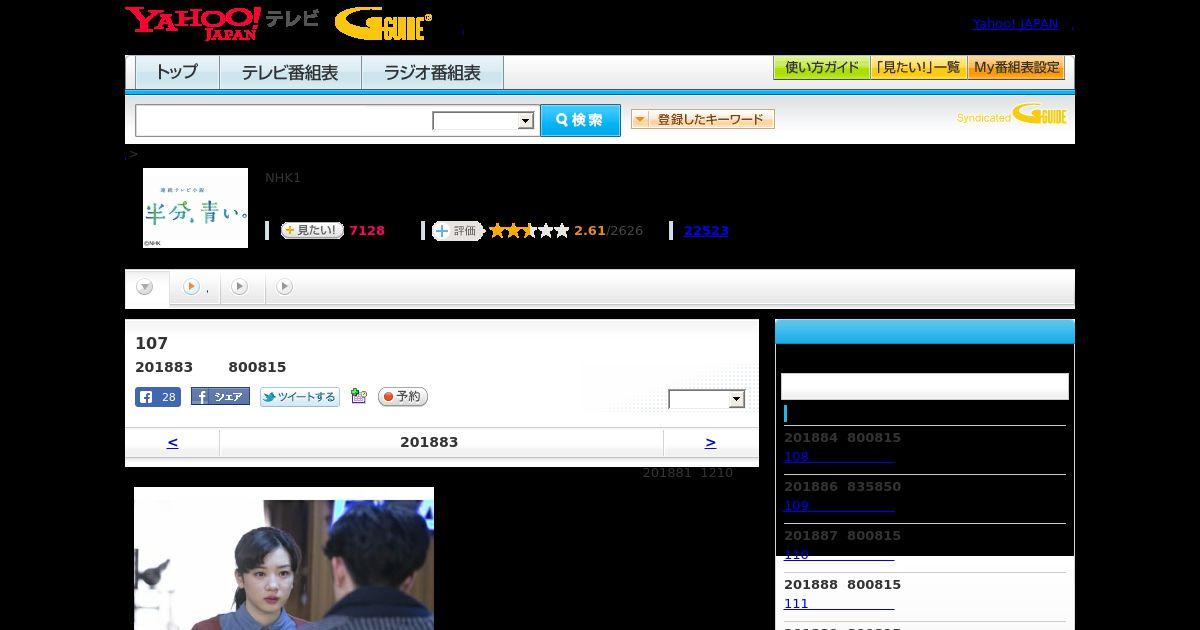Open episode 109 link in sidebar
Viewport: 1200px width, 630px height.
point(839,506)
